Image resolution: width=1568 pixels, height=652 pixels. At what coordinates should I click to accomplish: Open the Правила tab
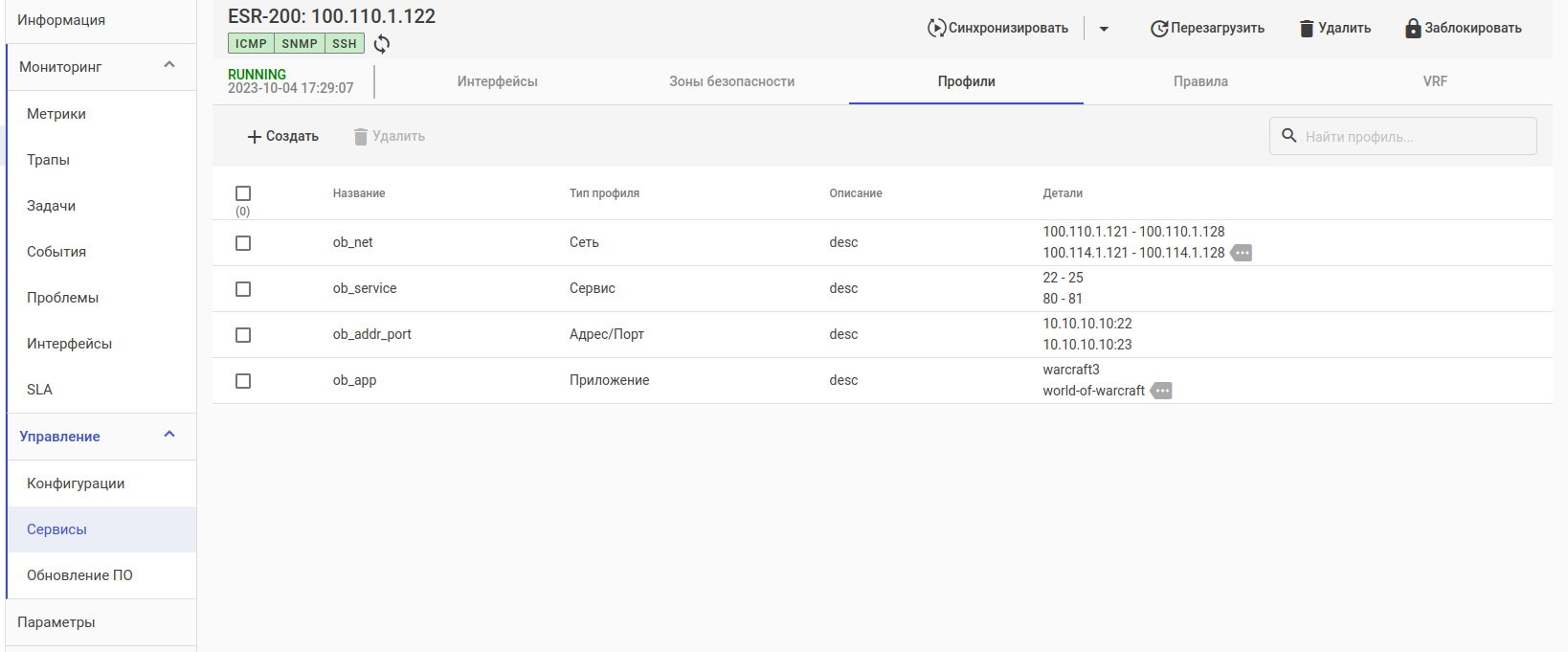click(x=1200, y=81)
